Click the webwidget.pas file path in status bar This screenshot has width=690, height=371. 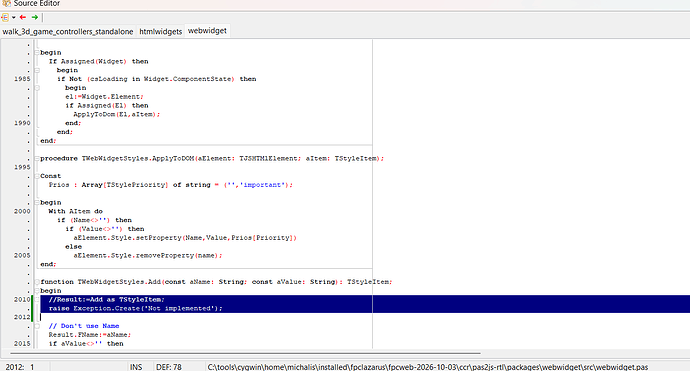coord(428,367)
